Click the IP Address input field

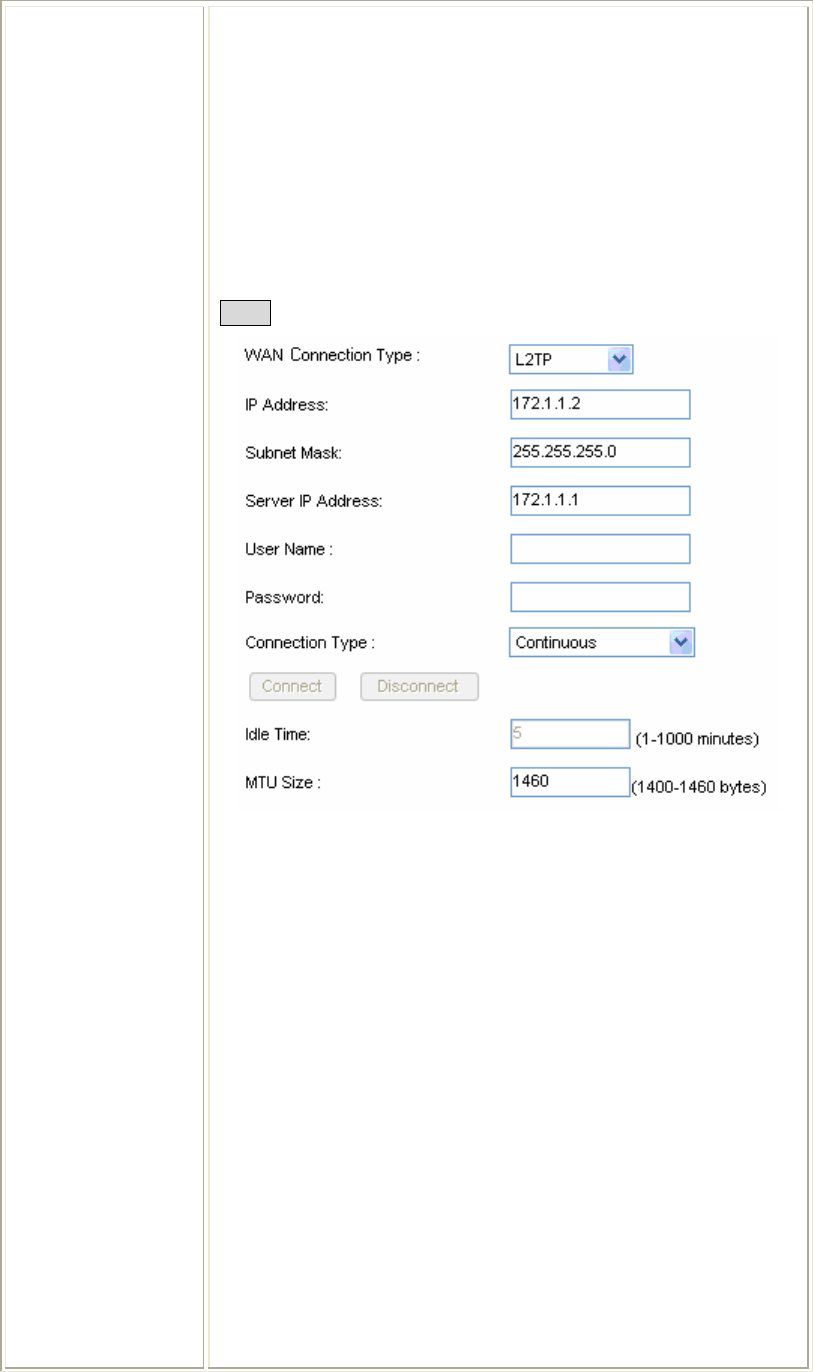pyautogui.click(x=600, y=404)
